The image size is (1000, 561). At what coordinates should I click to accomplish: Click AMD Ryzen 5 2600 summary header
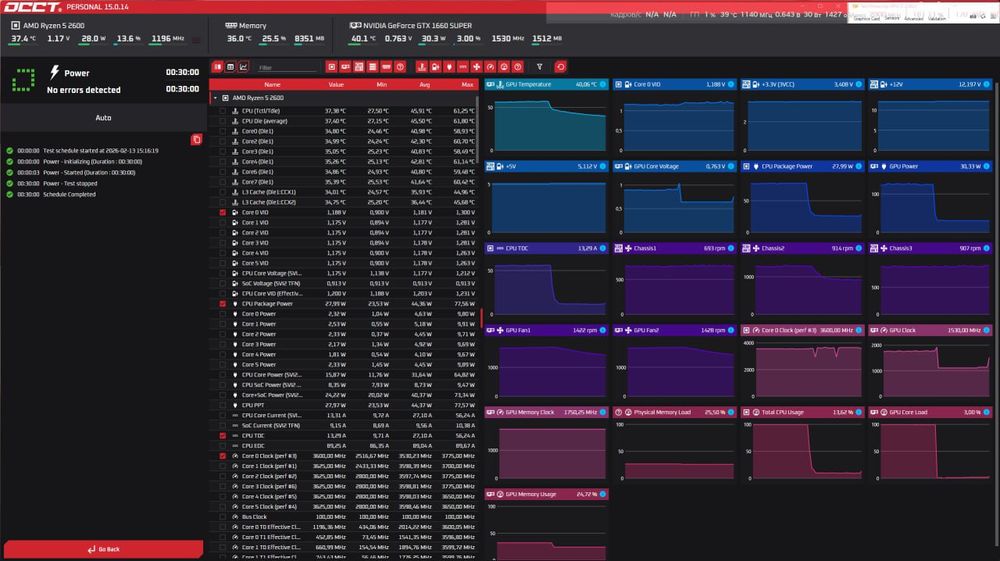point(47,26)
